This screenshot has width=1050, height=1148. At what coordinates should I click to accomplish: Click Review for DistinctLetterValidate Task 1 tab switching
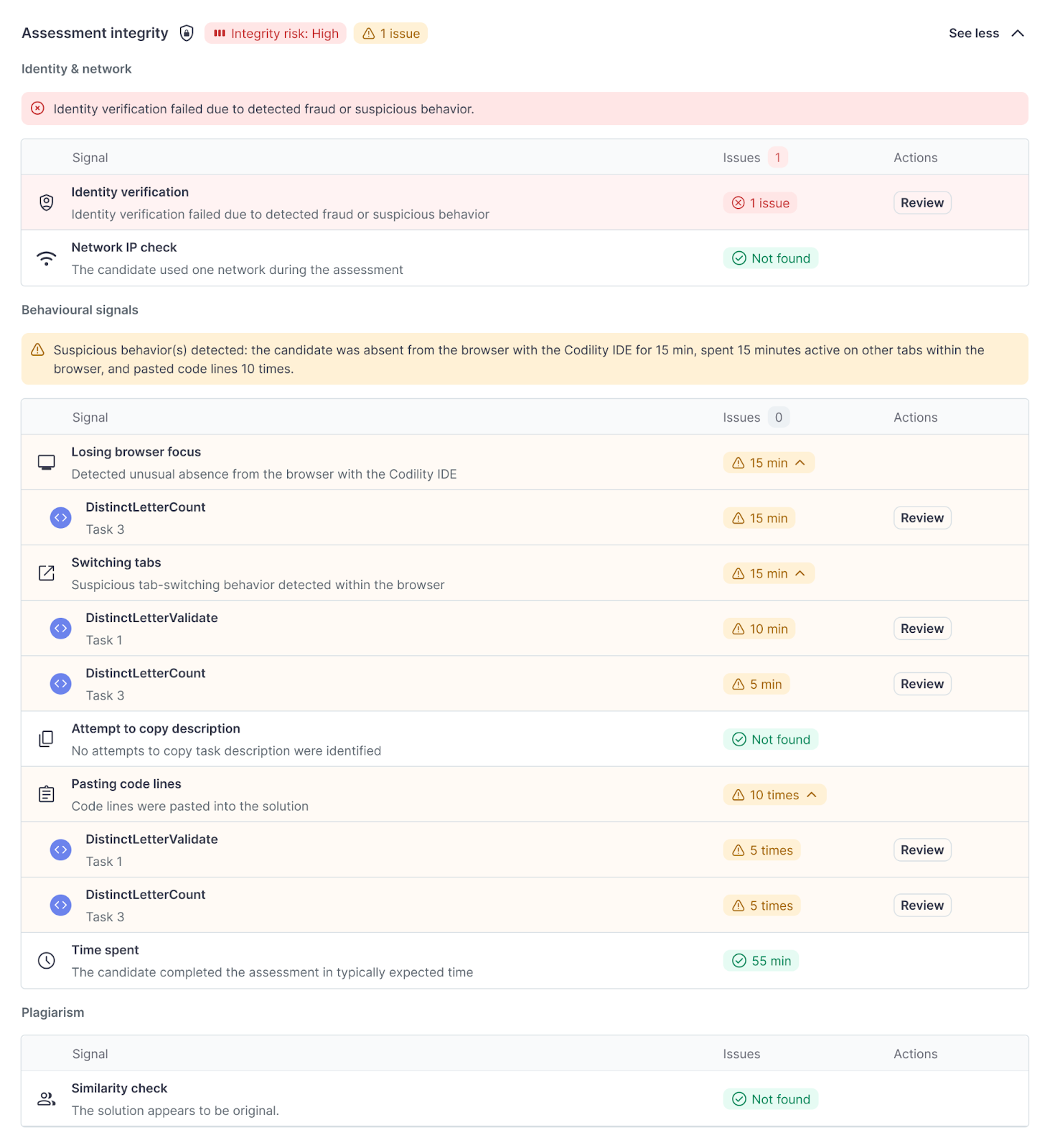(x=922, y=628)
